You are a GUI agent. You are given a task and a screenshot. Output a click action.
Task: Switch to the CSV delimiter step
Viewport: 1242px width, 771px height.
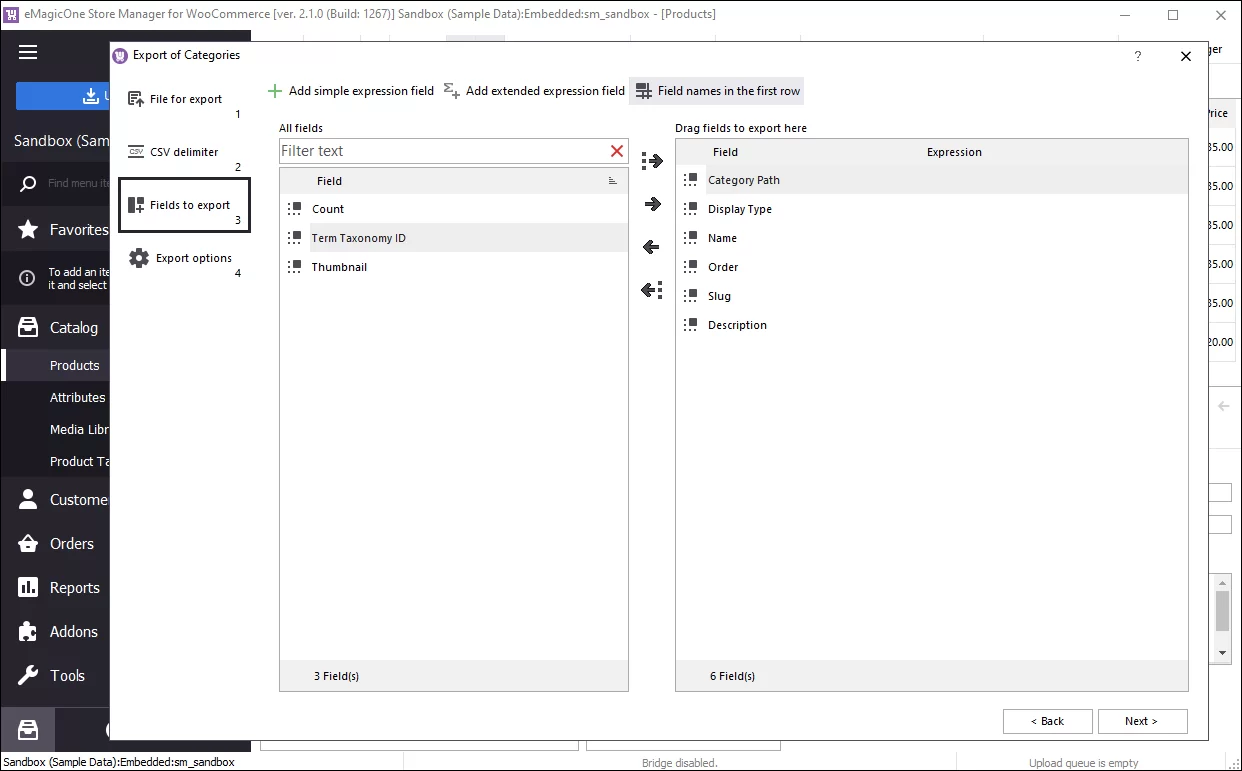point(184,152)
